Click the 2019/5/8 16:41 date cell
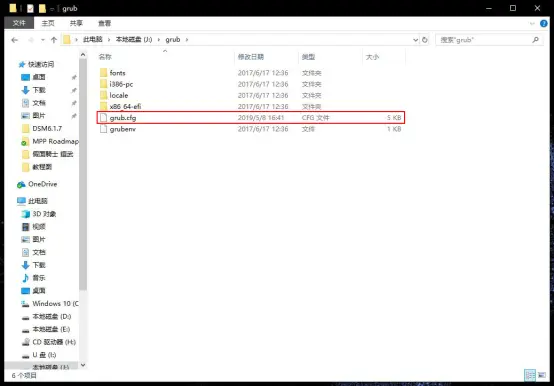 click(x=261, y=118)
